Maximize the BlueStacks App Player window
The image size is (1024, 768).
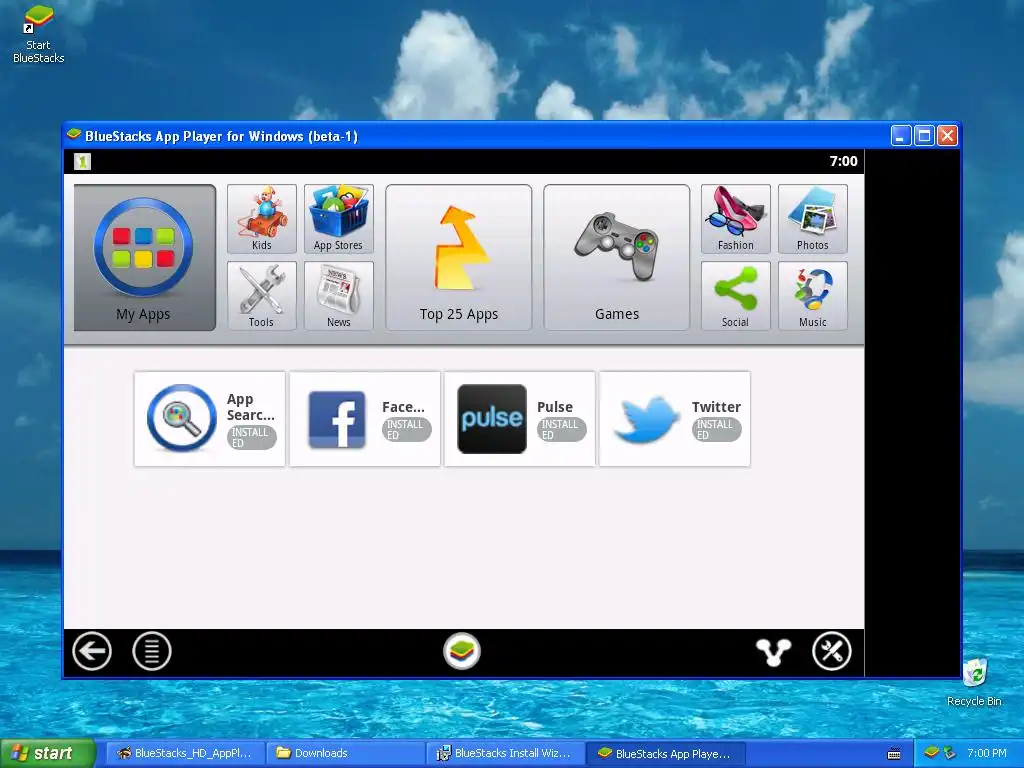[x=924, y=136]
